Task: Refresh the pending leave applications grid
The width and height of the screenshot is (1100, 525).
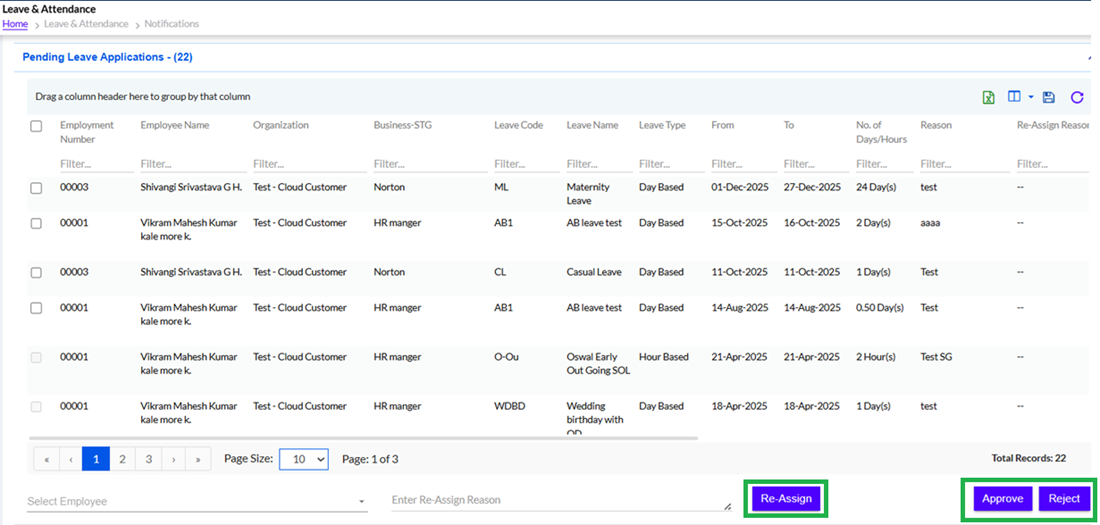Action: pos(1077,97)
